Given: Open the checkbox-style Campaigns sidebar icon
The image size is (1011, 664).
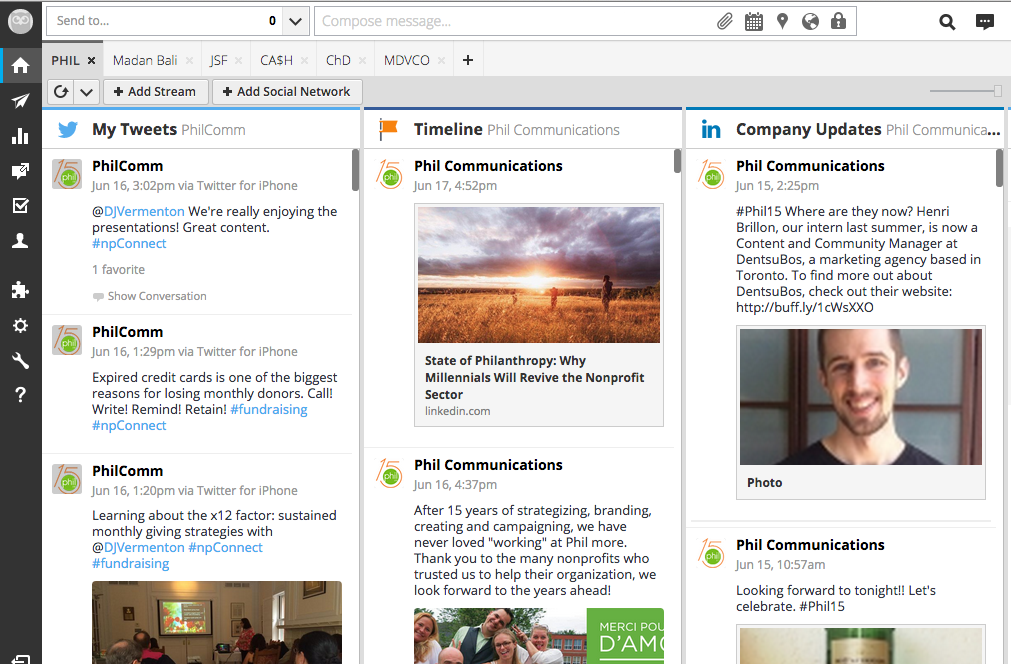Looking at the screenshot, I should (x=20, y=206).
